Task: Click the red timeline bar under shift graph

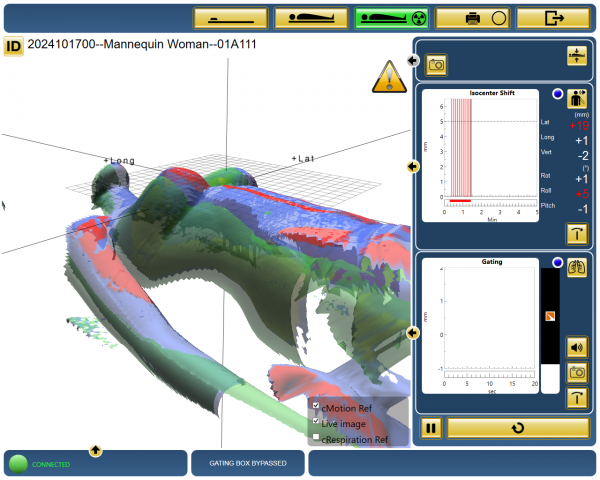Action: 460,201
